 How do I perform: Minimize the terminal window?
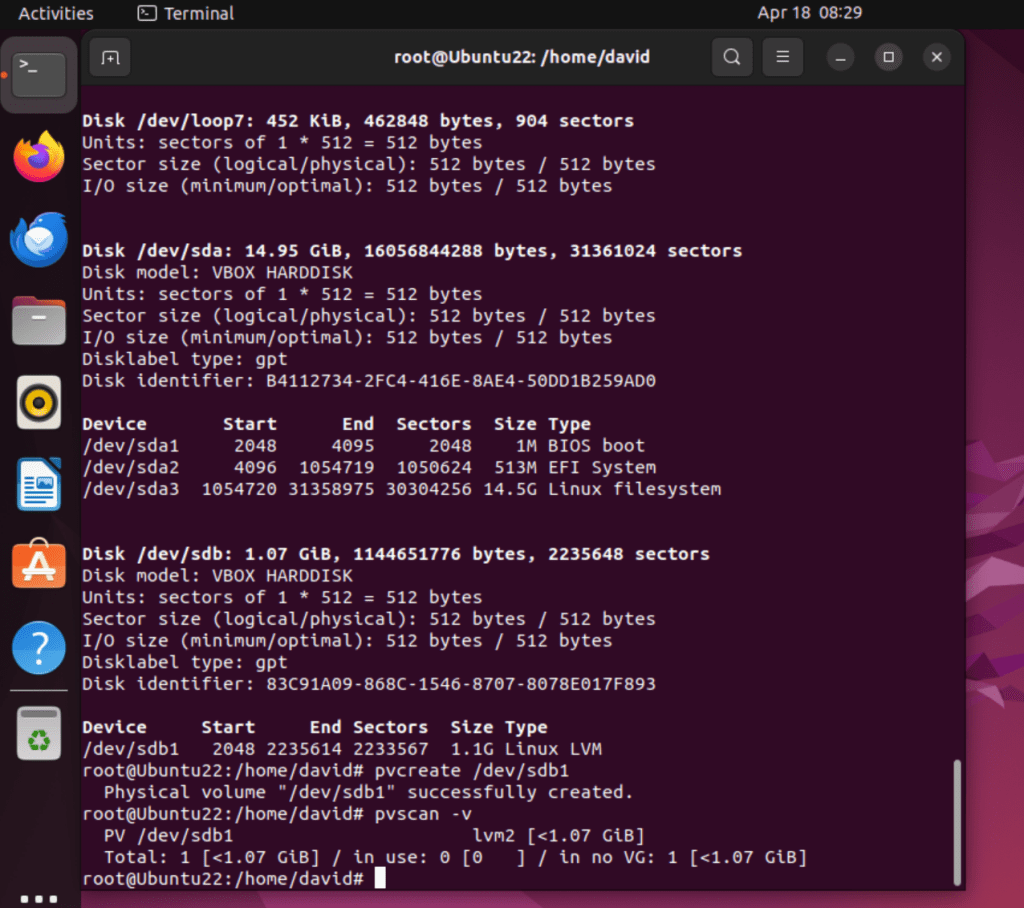point(840,57)
